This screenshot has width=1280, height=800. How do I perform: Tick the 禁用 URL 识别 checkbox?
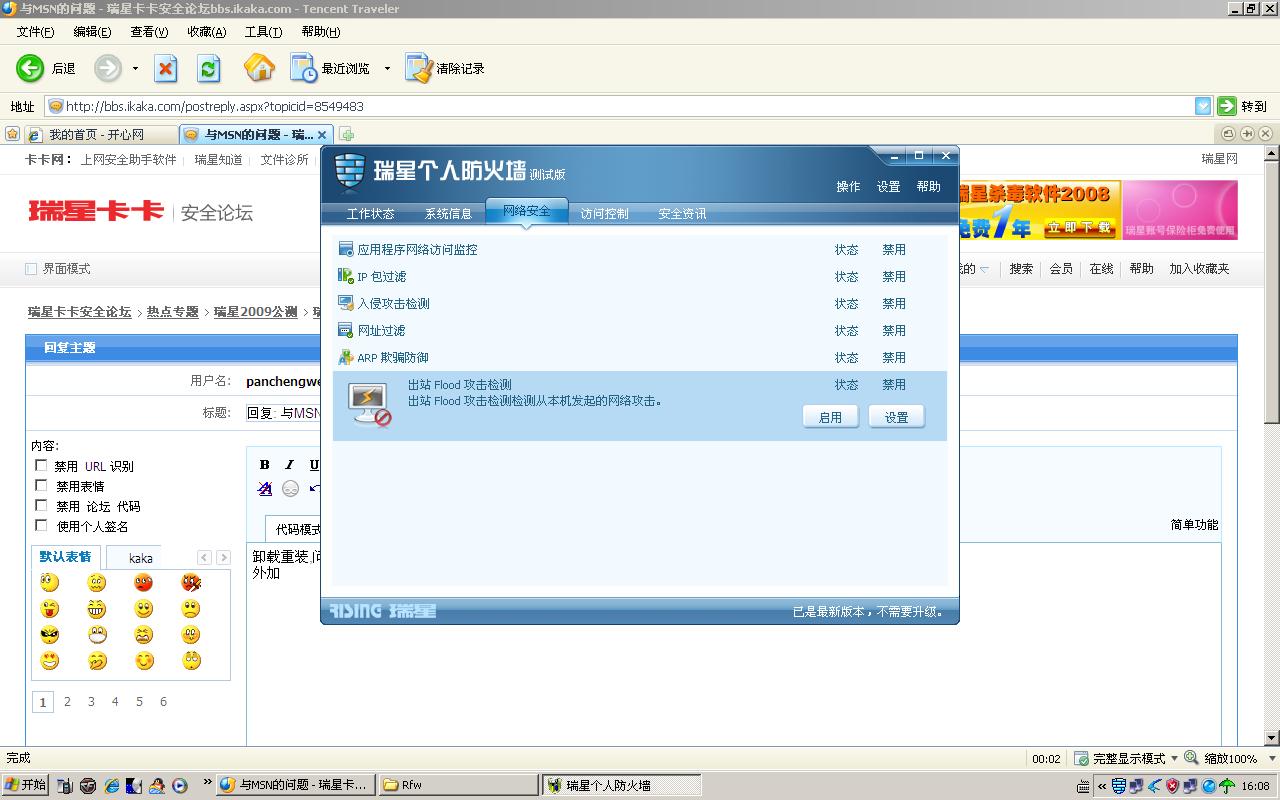tap(41, 465)
